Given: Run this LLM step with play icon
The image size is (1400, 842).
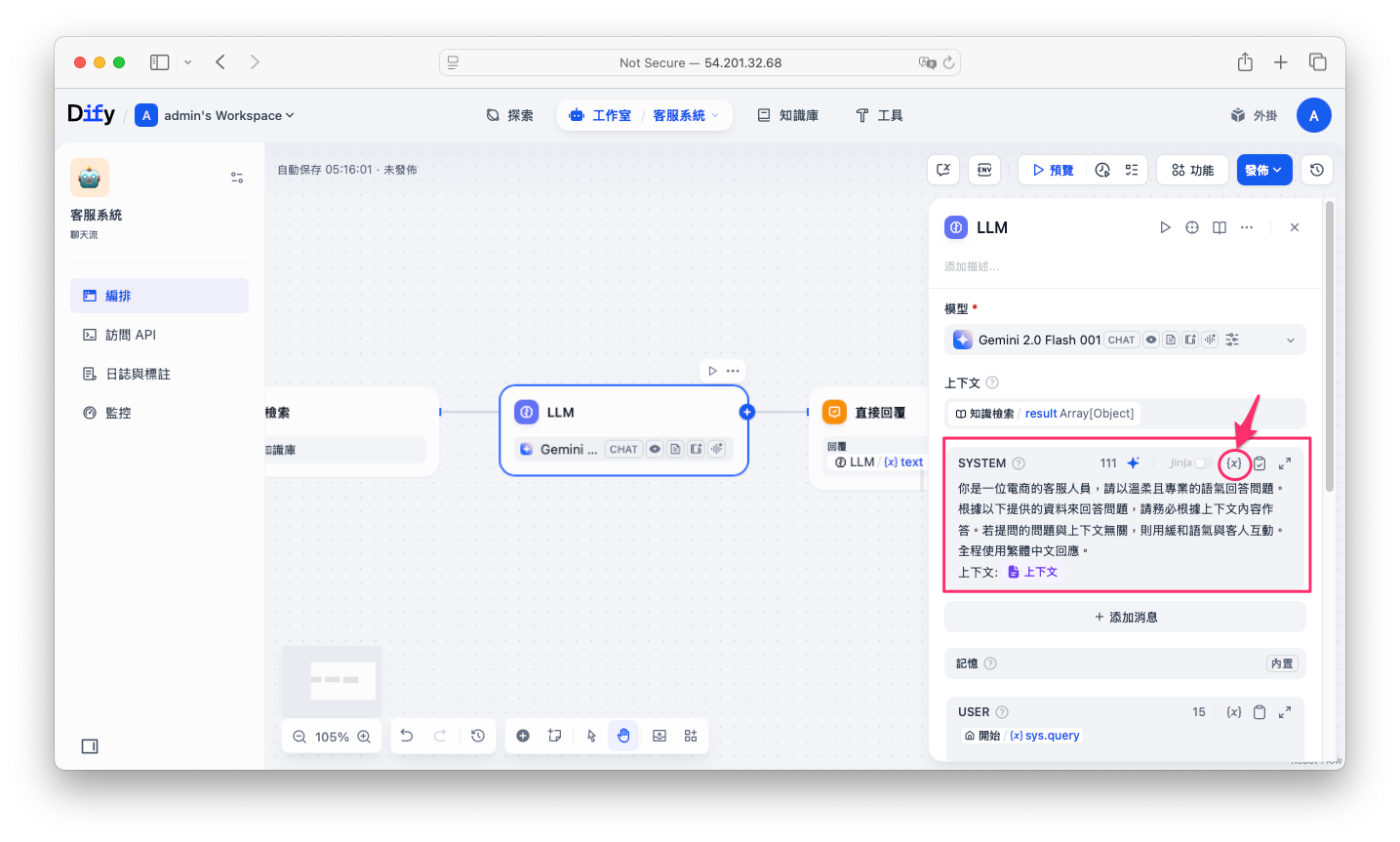Looking at the screenshot, I should (1165, 227).
